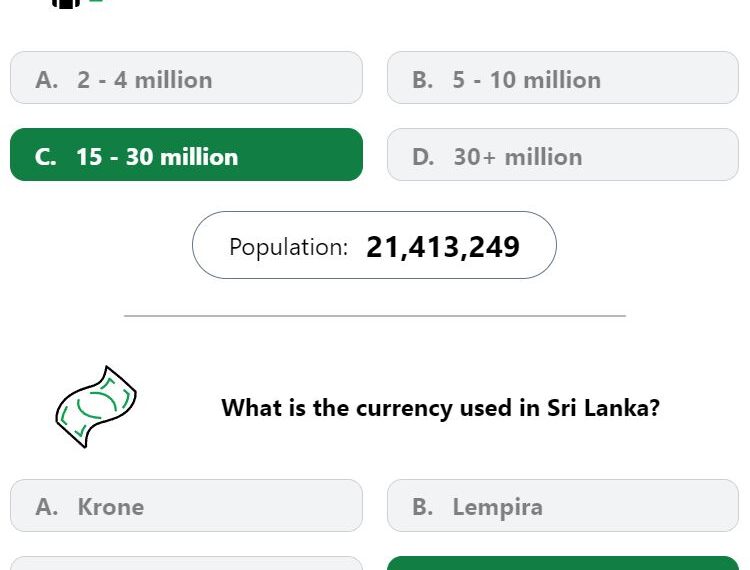Click the green highlighted currency answer at bottom
Image resolution: width=750 pixels, height=570 pixels.
[562, 563]
